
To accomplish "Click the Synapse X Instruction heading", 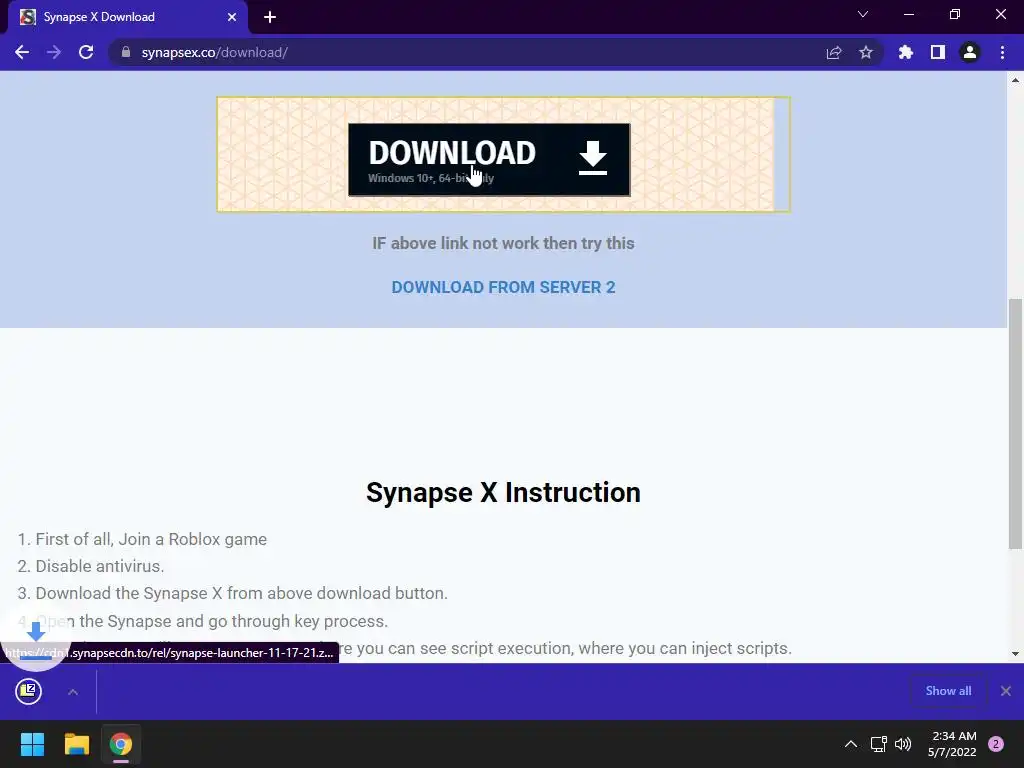I will coord(503,492).
